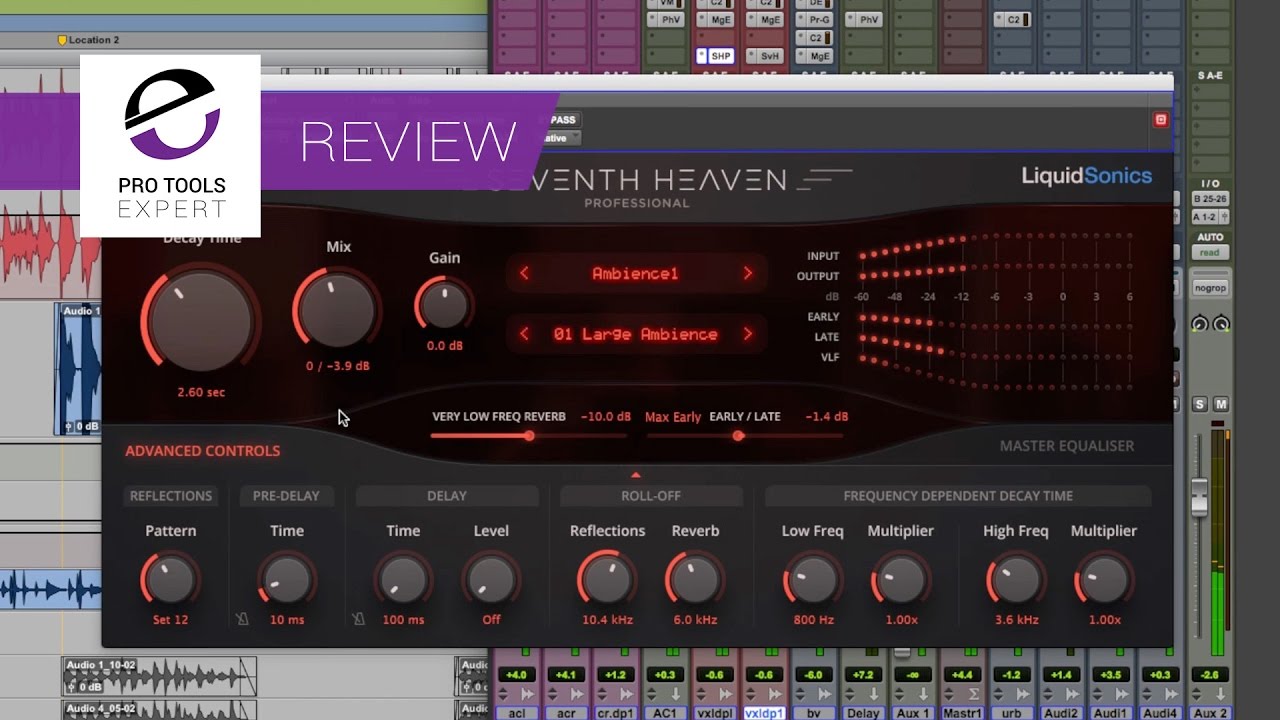Click the 0.0 dB gain value
Viewport: 1280px width, 720px height.
coord(445,346)
